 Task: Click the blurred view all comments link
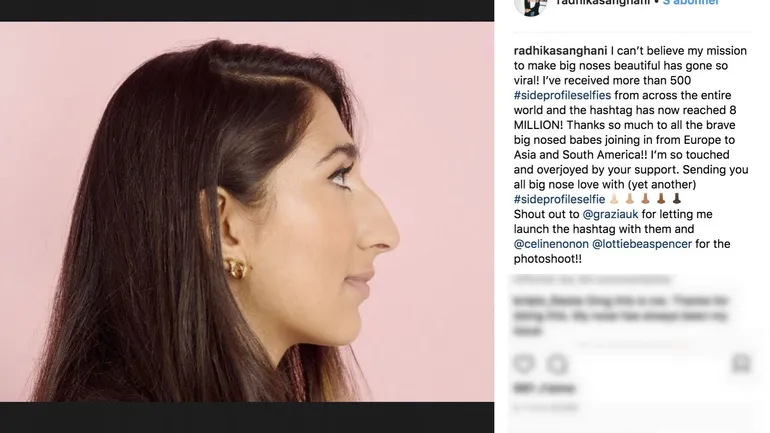point(592,280)
